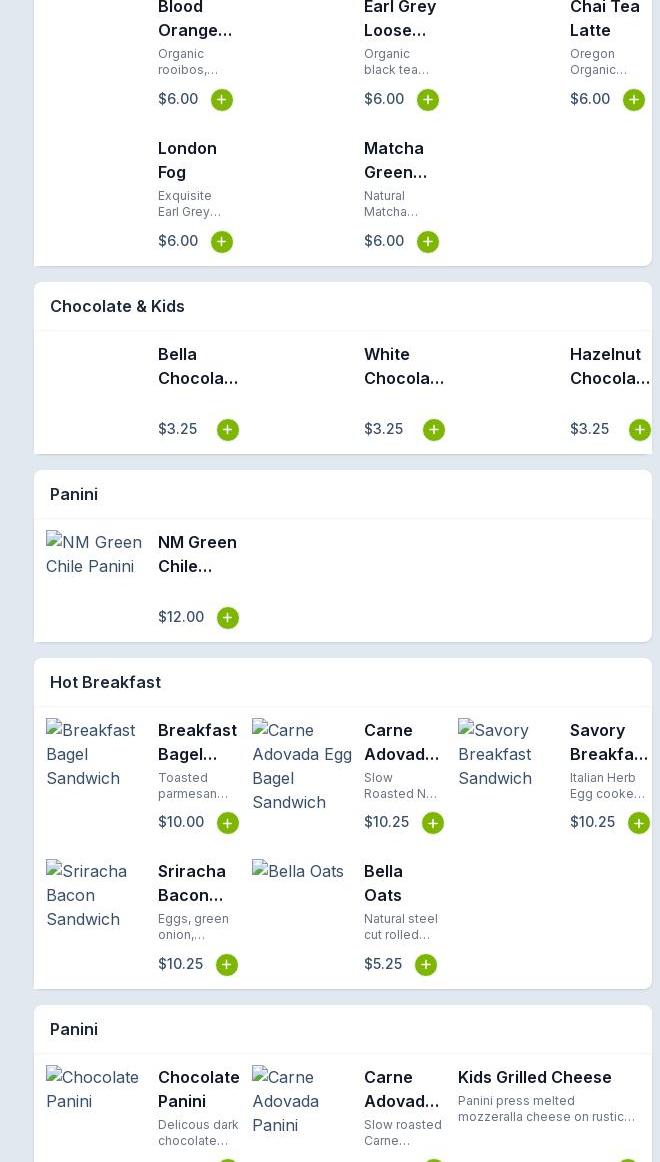Click plus for Hazelnut Chocolate
This screenshot has height=1162, width=660.
pyautogui.click(x=639, y=430)
